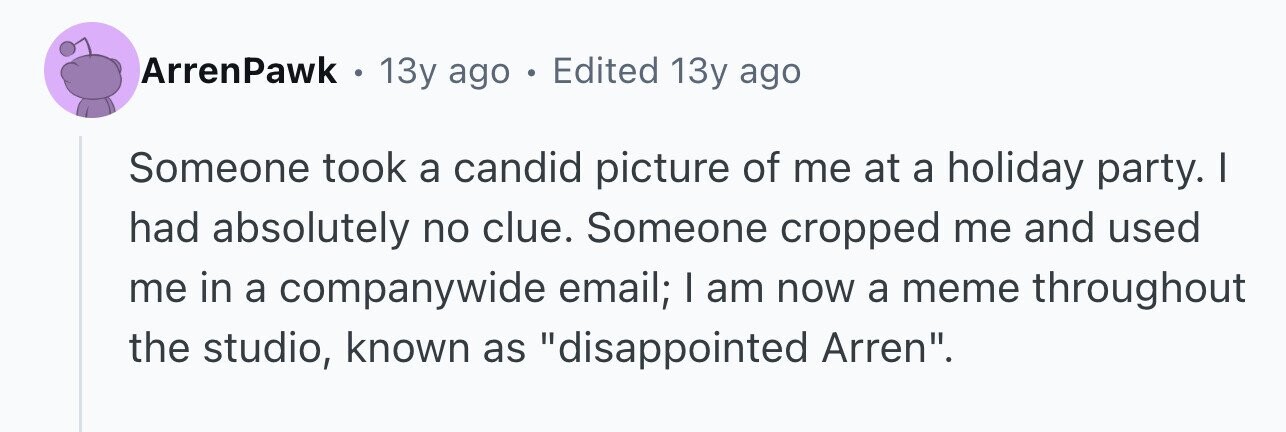Click the dot separator before "Edited"
This screenshot has width=1286, height=432.
pyautogui.click(x=531, y=72)
